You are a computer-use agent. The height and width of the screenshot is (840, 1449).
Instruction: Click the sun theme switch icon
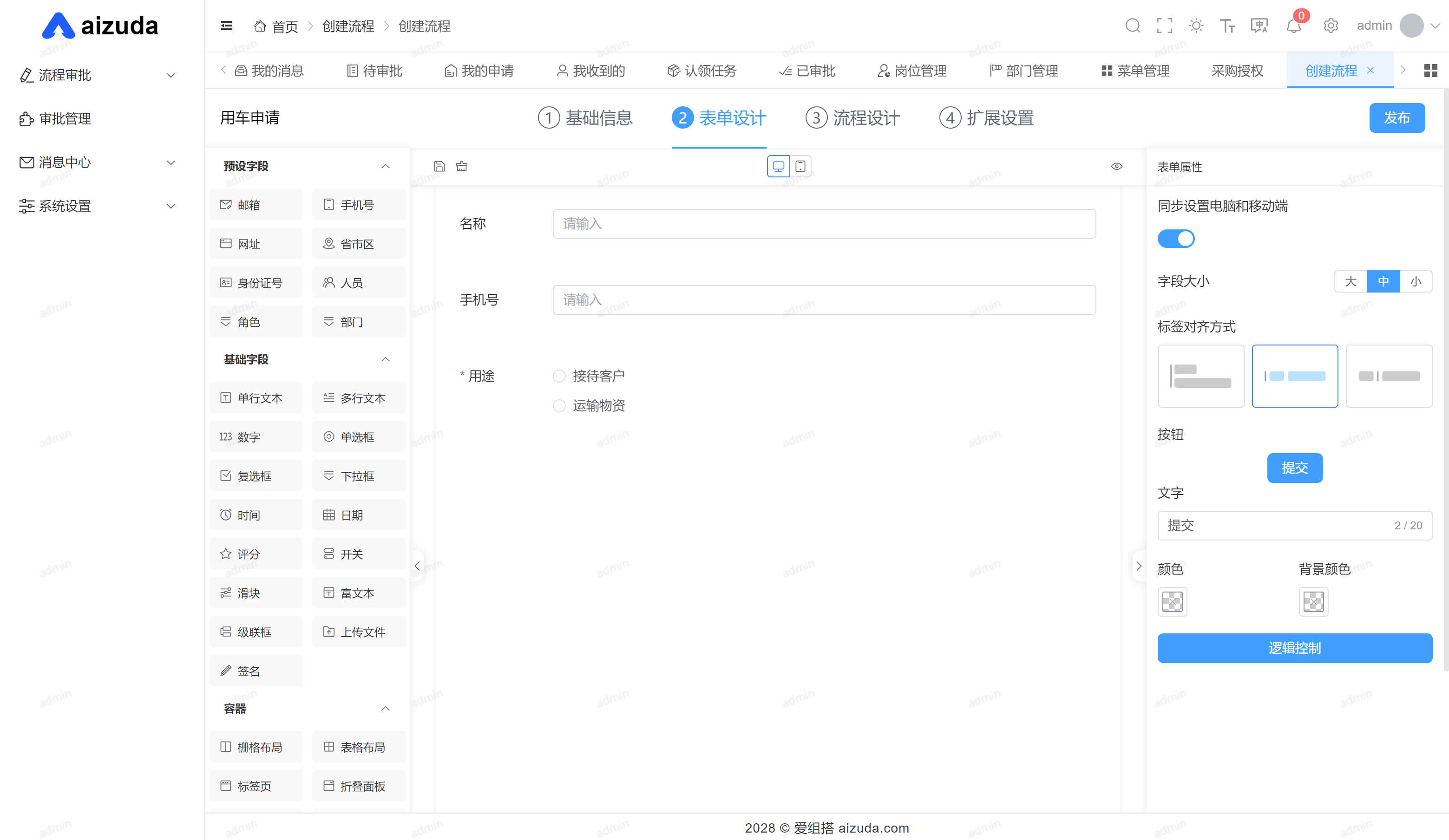(x=1196, y=26)
